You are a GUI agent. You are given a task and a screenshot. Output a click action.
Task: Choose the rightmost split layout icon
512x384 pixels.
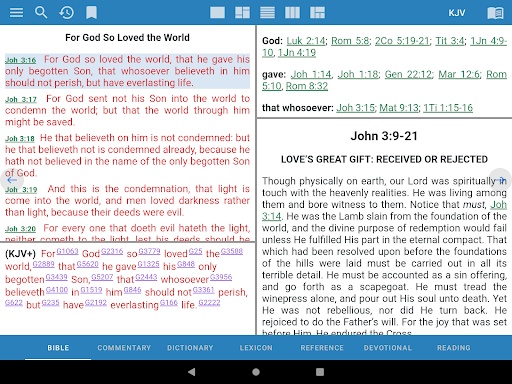click(317, 13)
